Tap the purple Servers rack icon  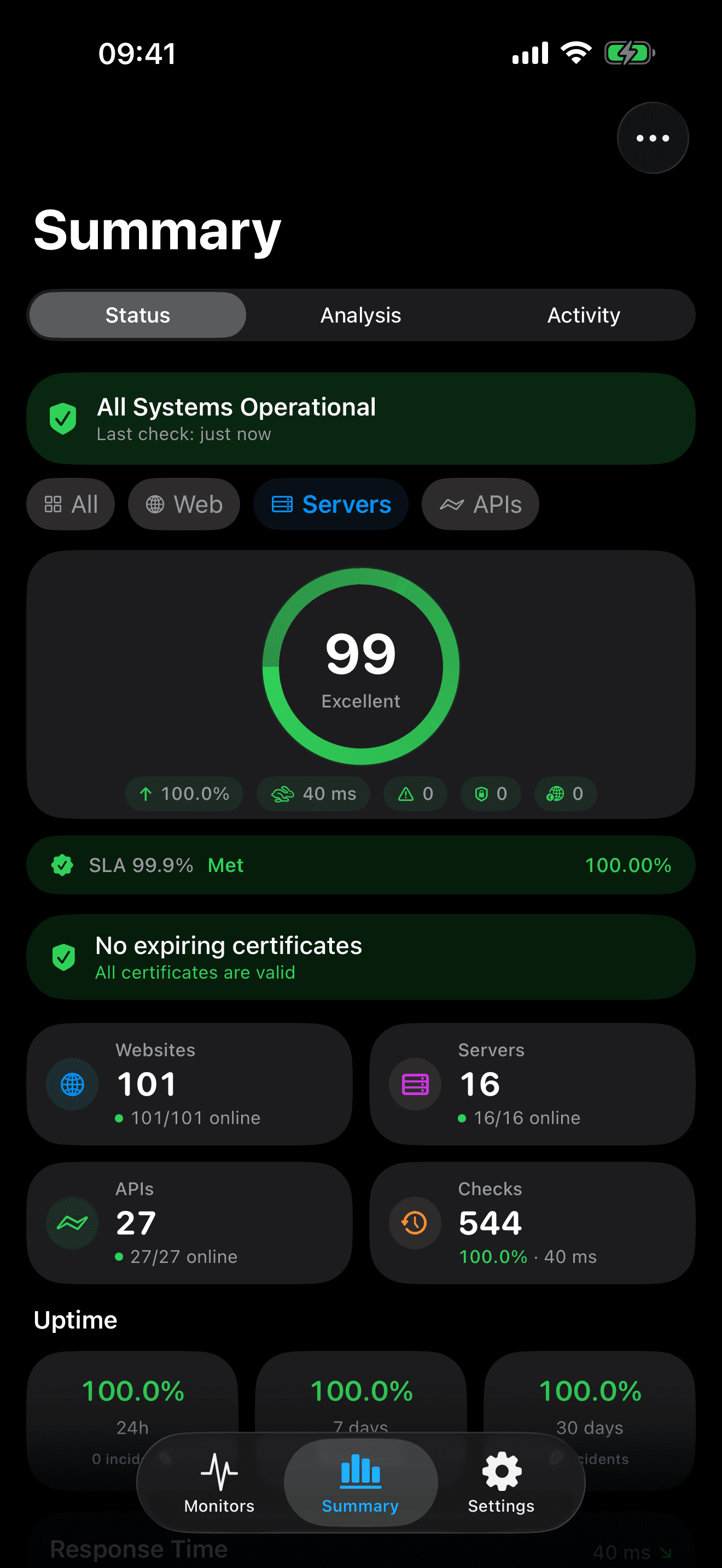point(415,1084)
